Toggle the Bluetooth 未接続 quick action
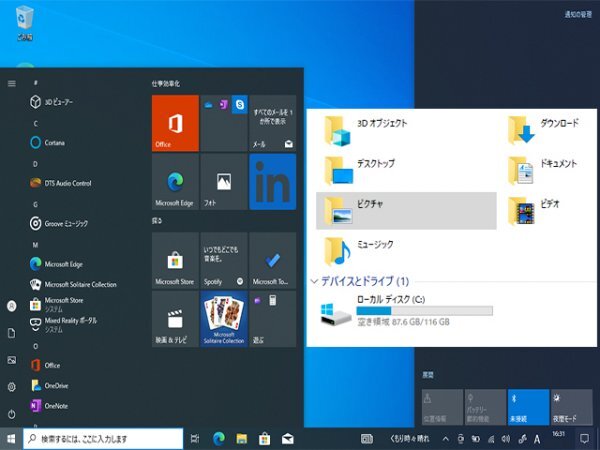 [528, 407]
